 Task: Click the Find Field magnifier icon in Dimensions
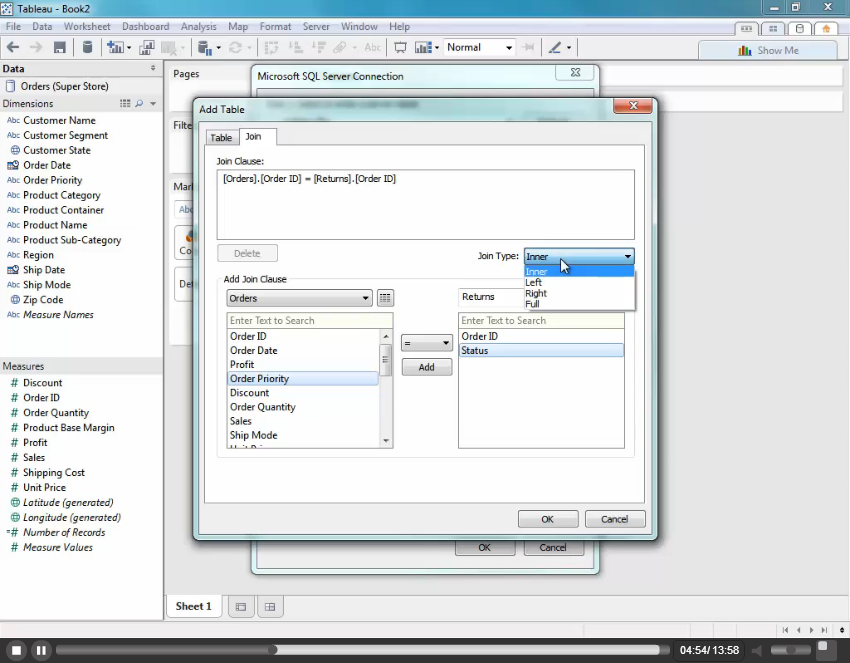point(139,104)
